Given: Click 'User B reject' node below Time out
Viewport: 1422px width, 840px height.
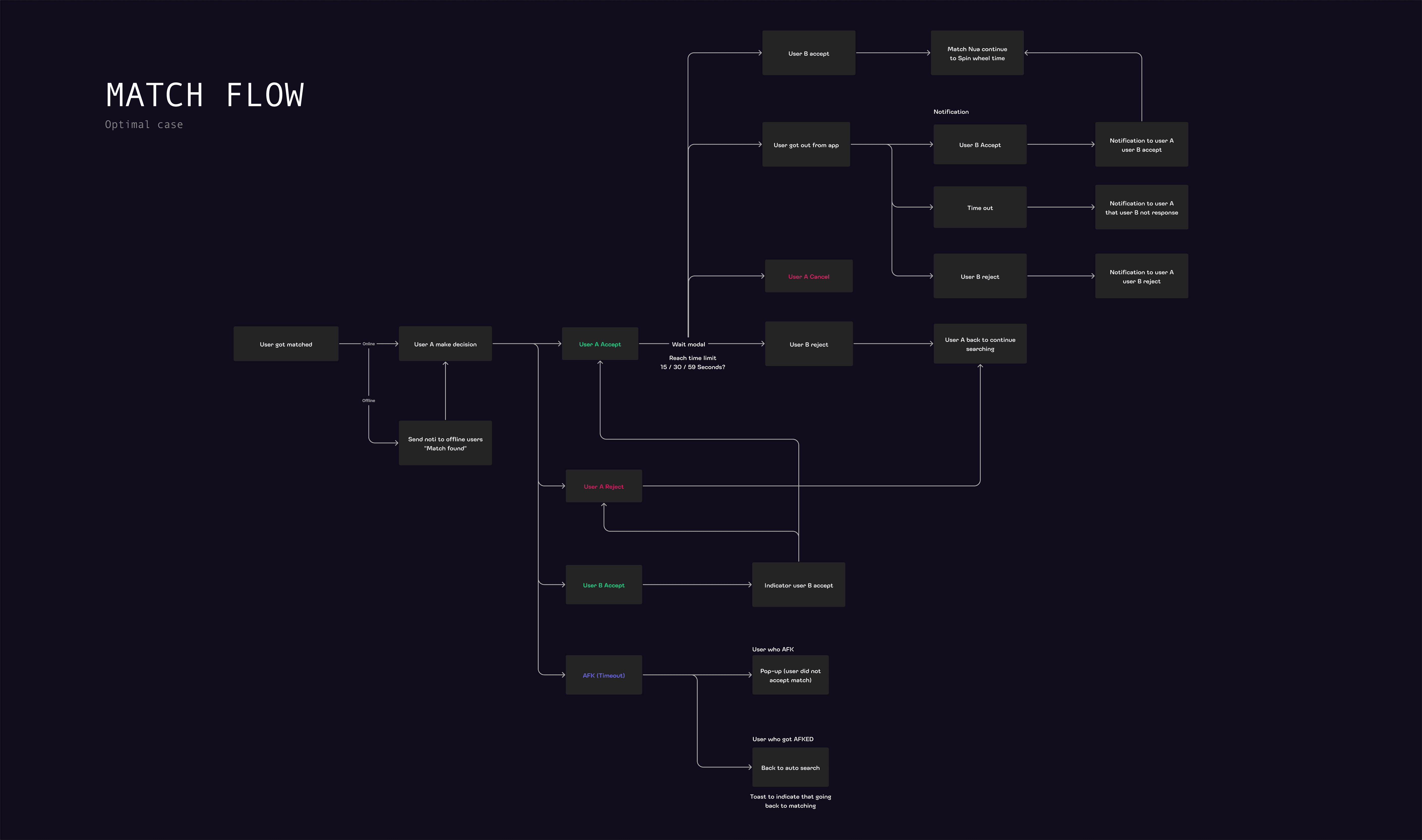Looking at the screenshot, I should tap(980, 276).
